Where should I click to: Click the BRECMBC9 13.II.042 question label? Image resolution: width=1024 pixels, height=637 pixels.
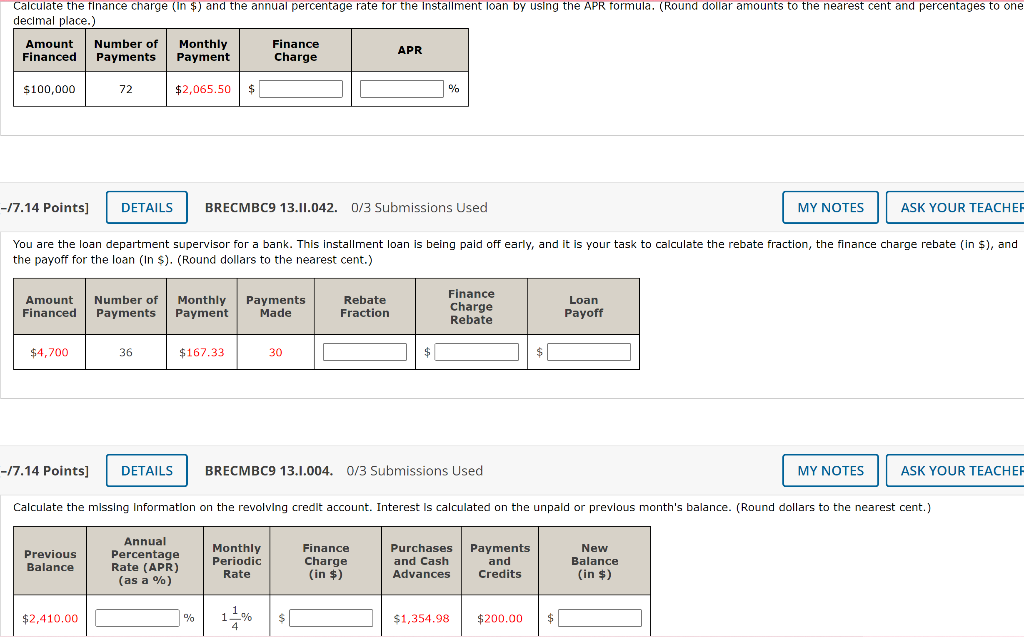click(x=271, y=207)
